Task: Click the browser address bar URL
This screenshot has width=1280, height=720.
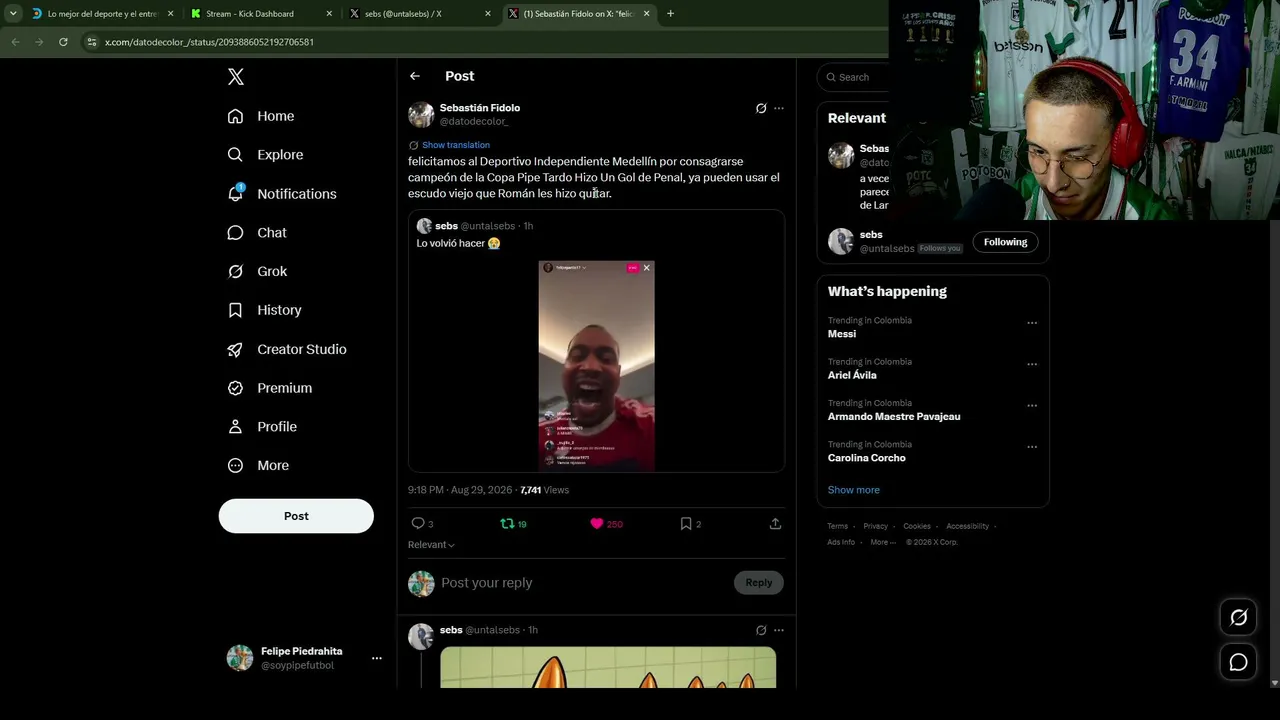Action: click(x=209, y=42)
